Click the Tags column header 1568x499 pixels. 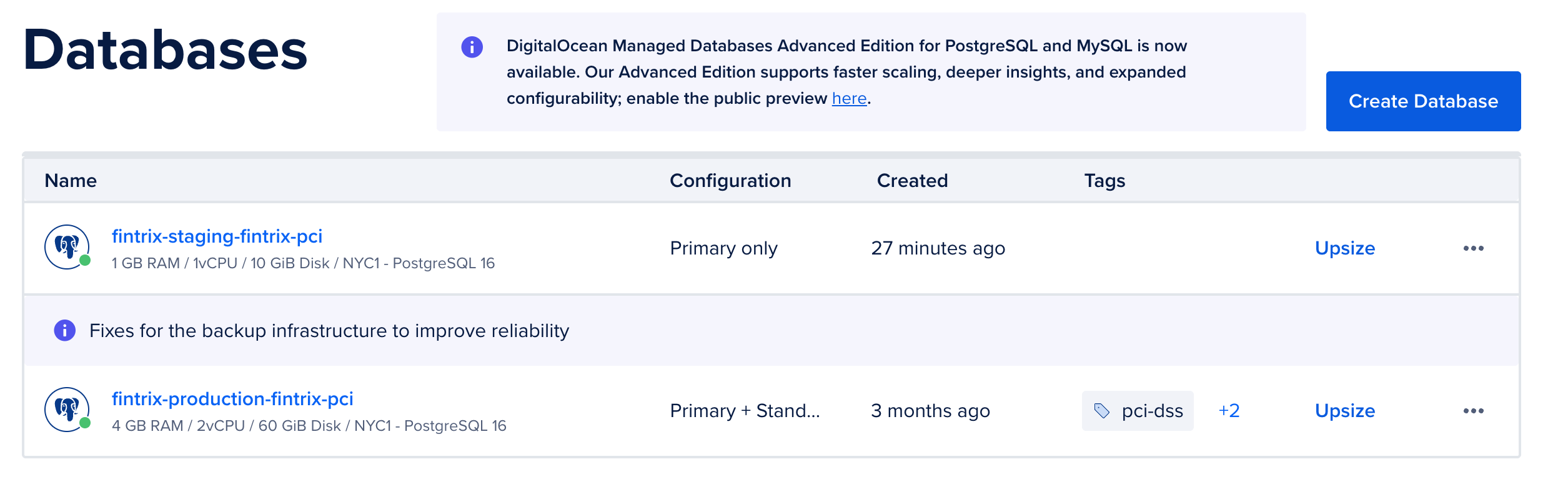click(x=1104, y=181)
